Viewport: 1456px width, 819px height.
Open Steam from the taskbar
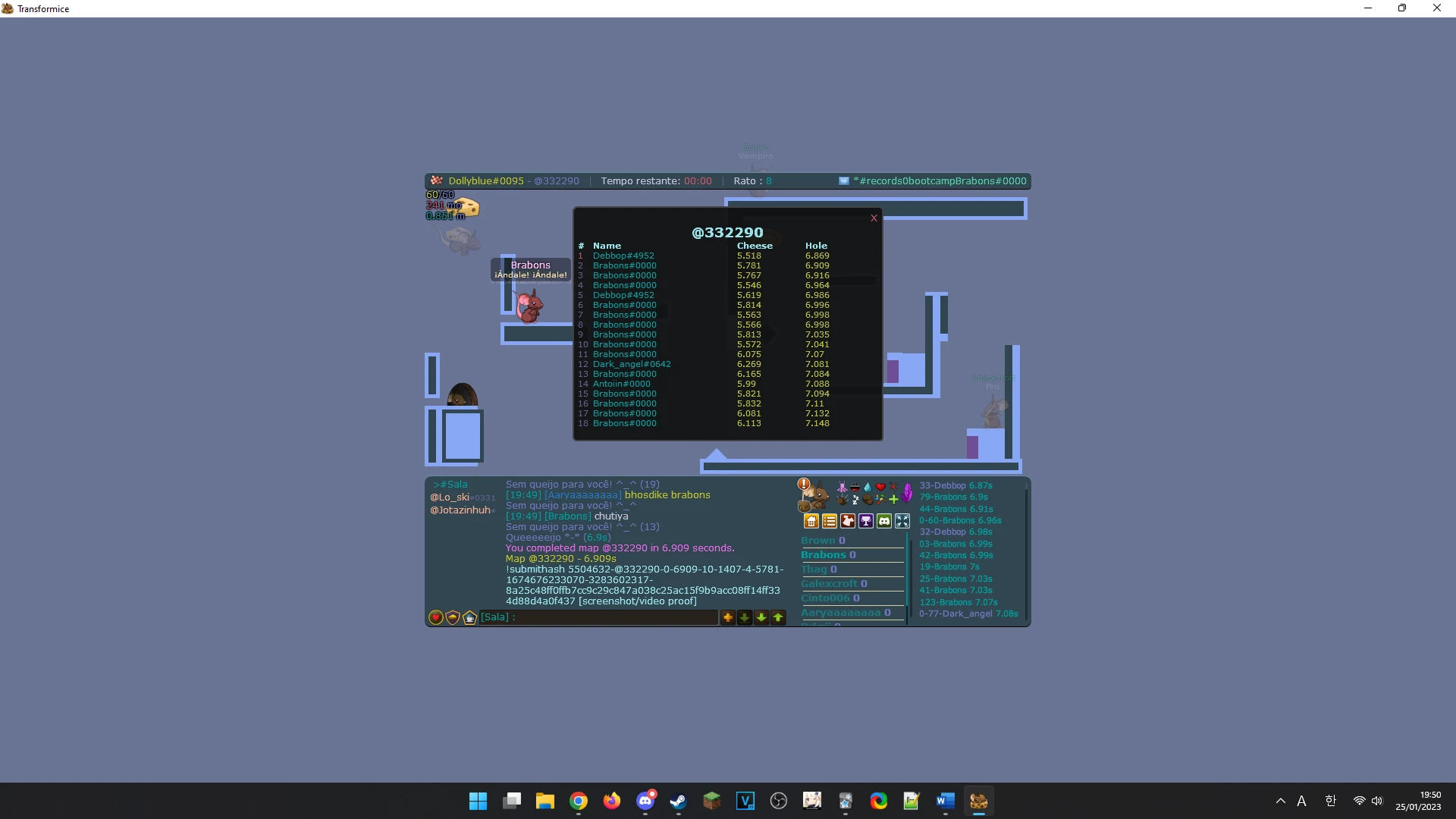pyautogui.click(x=679, y=801)
